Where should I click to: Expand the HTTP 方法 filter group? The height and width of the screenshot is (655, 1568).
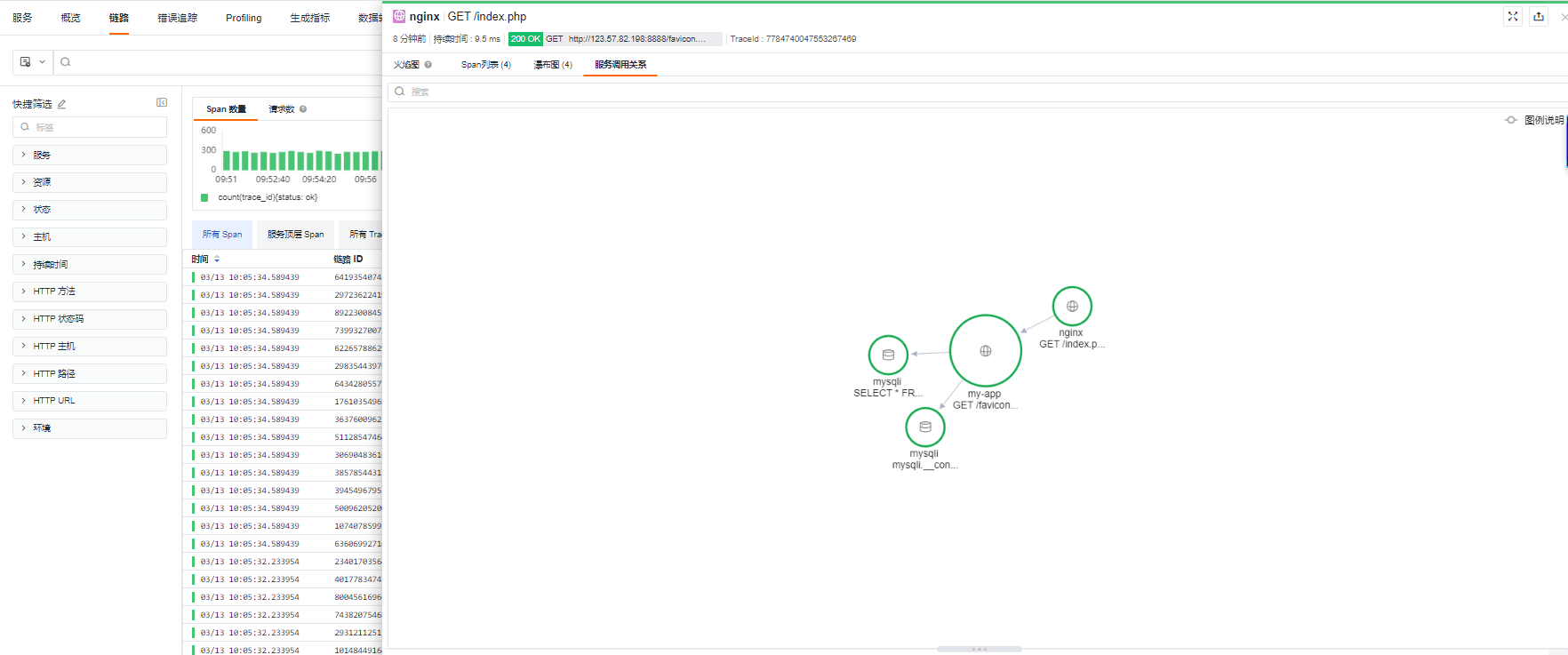[x=90, y=292]
